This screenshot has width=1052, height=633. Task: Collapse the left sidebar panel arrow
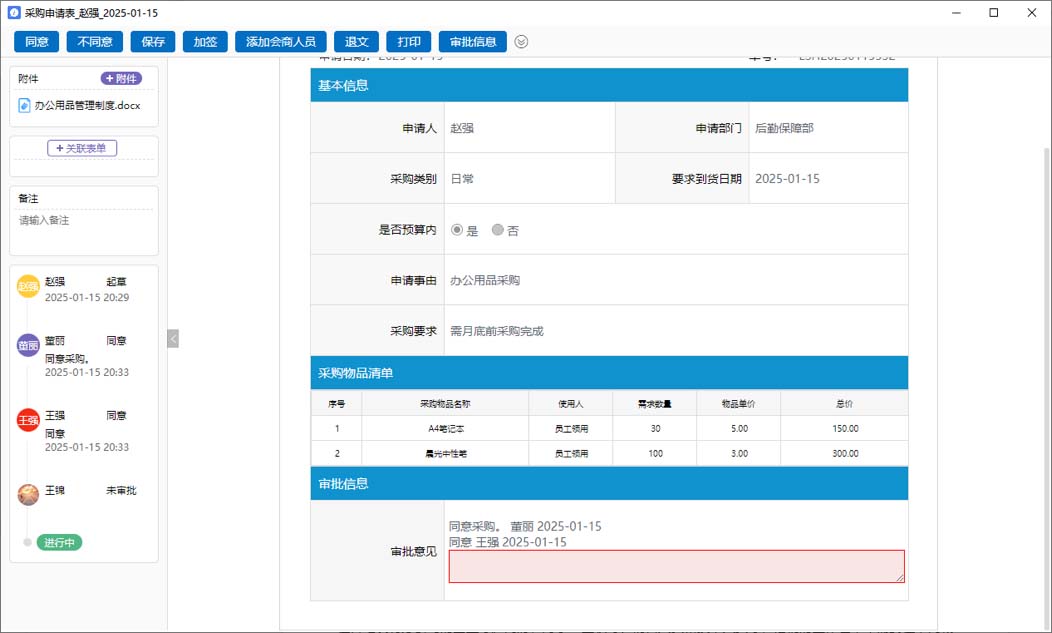click(173, 339)
